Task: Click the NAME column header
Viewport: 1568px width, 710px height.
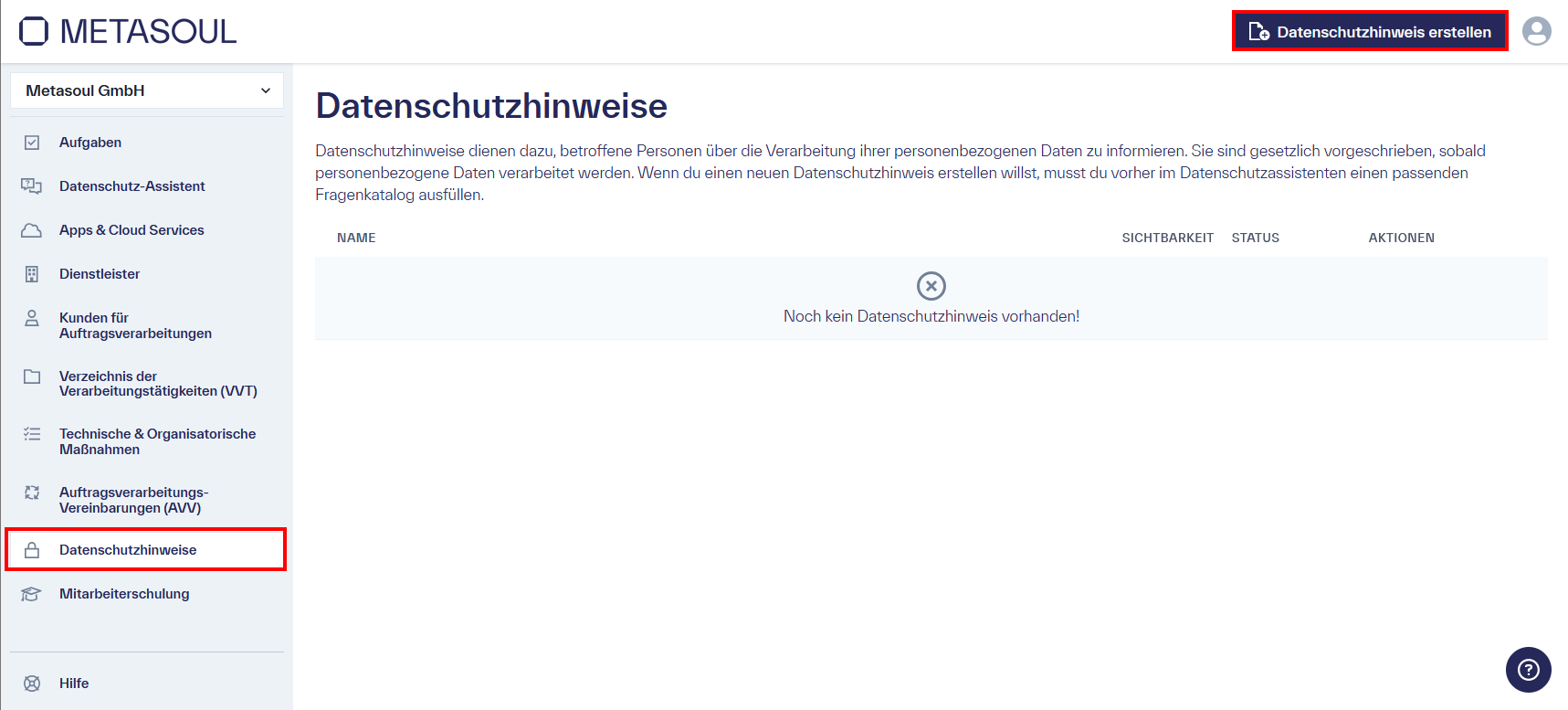Action: tap(356, 238)
